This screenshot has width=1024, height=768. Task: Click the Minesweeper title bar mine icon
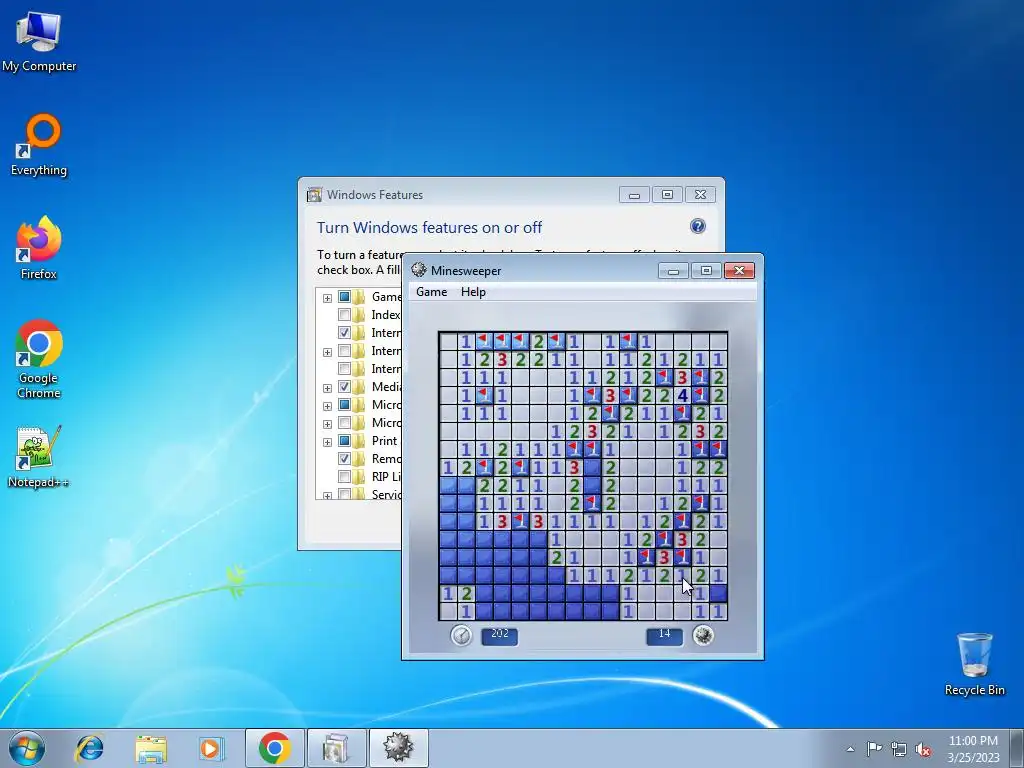click(419, 270)
